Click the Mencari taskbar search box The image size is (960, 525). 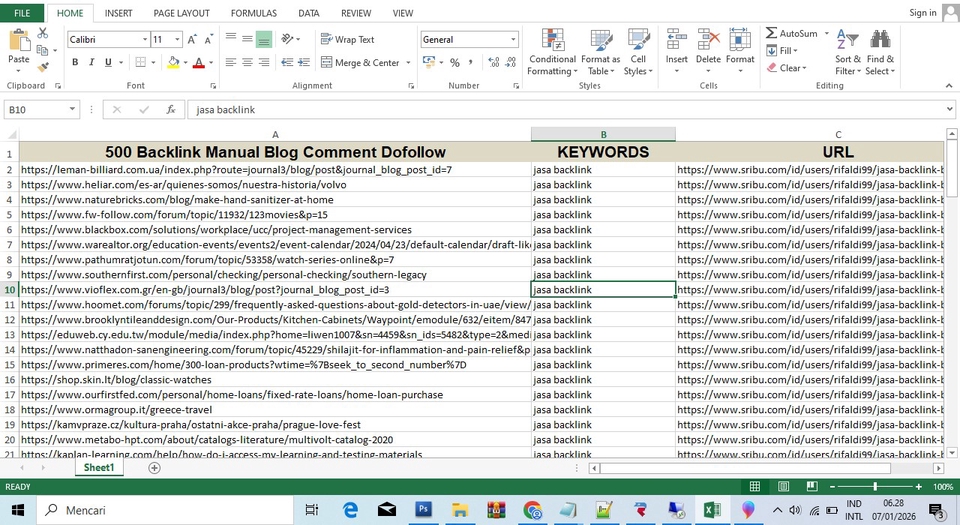point(167,510)
